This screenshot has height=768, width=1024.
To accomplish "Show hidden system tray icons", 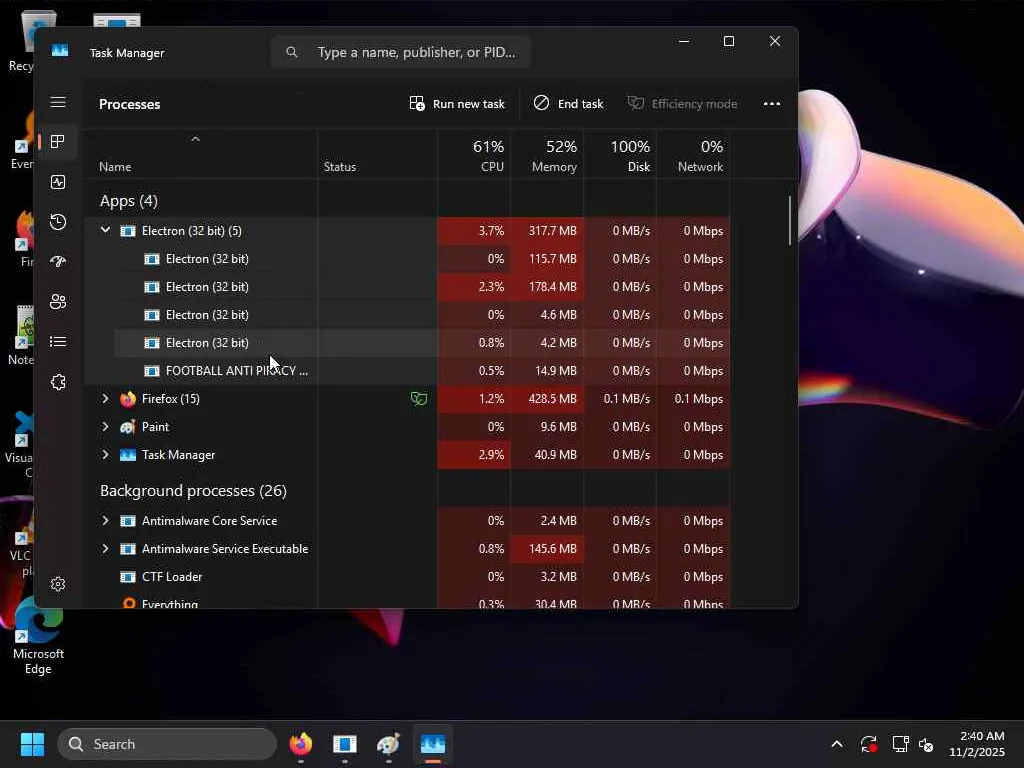I will click(837, 744).
